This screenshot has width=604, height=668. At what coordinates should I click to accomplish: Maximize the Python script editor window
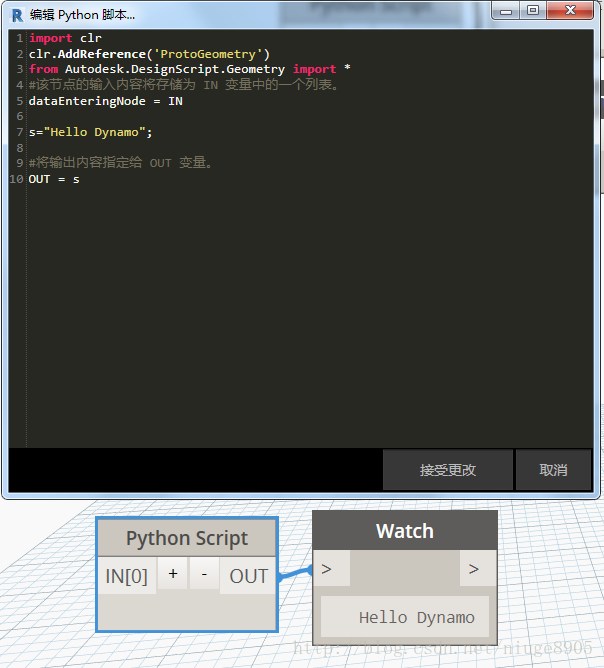(533, 11)
